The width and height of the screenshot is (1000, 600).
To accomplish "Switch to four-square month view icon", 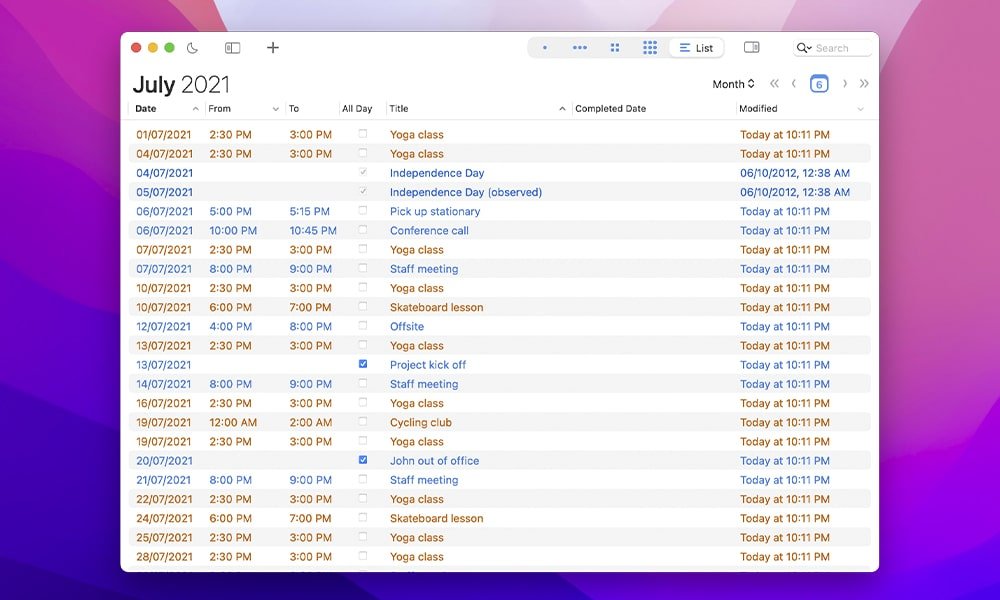I will (615, 48).
